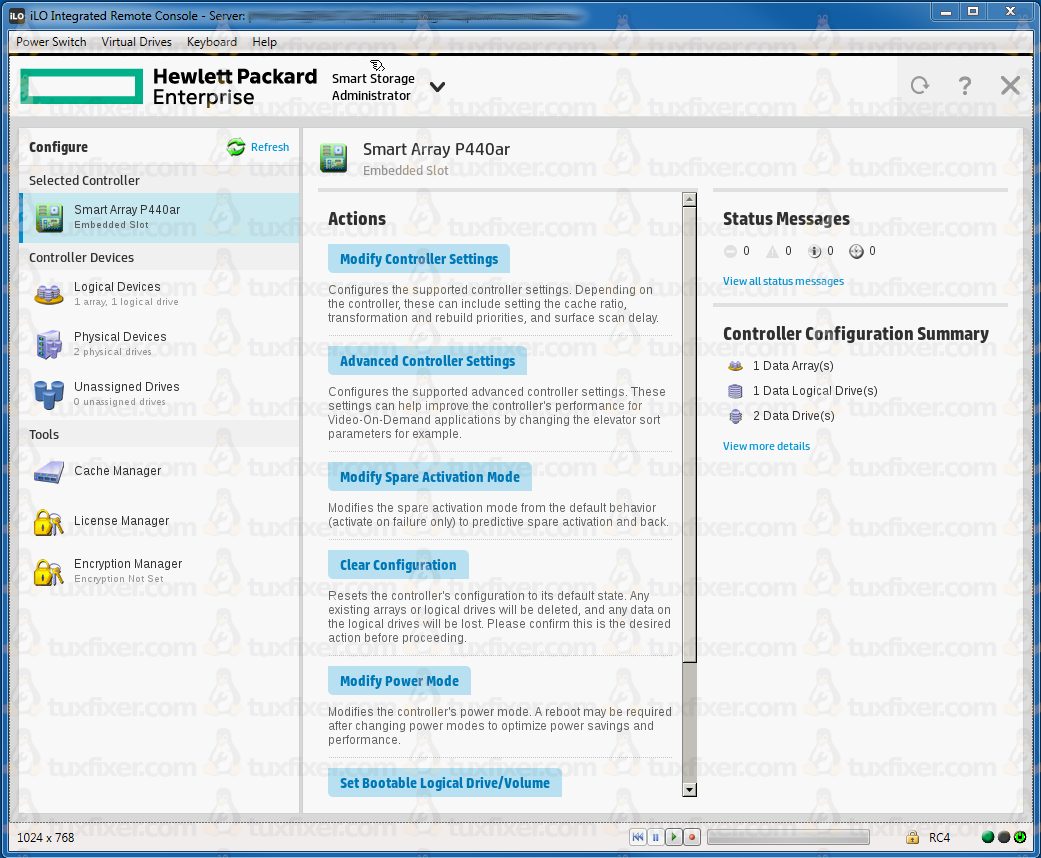Click View more details link

(x=766, y=446)
